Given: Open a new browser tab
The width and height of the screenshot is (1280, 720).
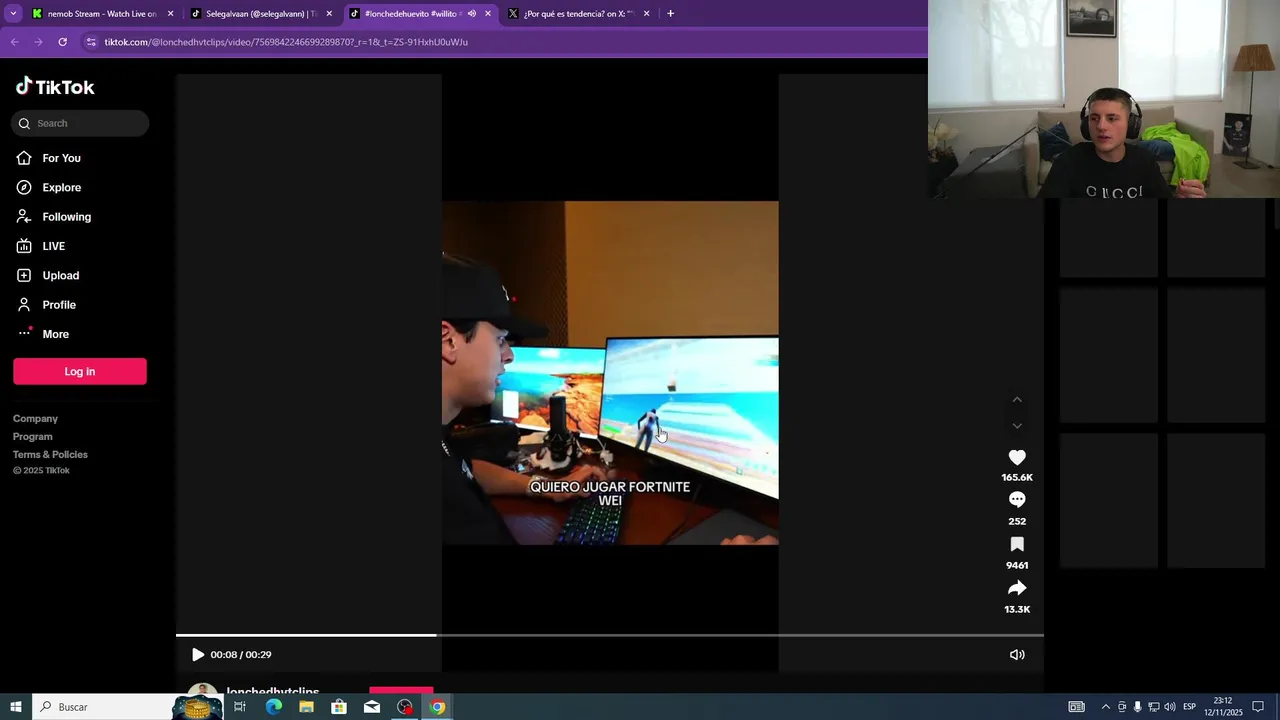Looking at the screenshot, I should point(670,14).
